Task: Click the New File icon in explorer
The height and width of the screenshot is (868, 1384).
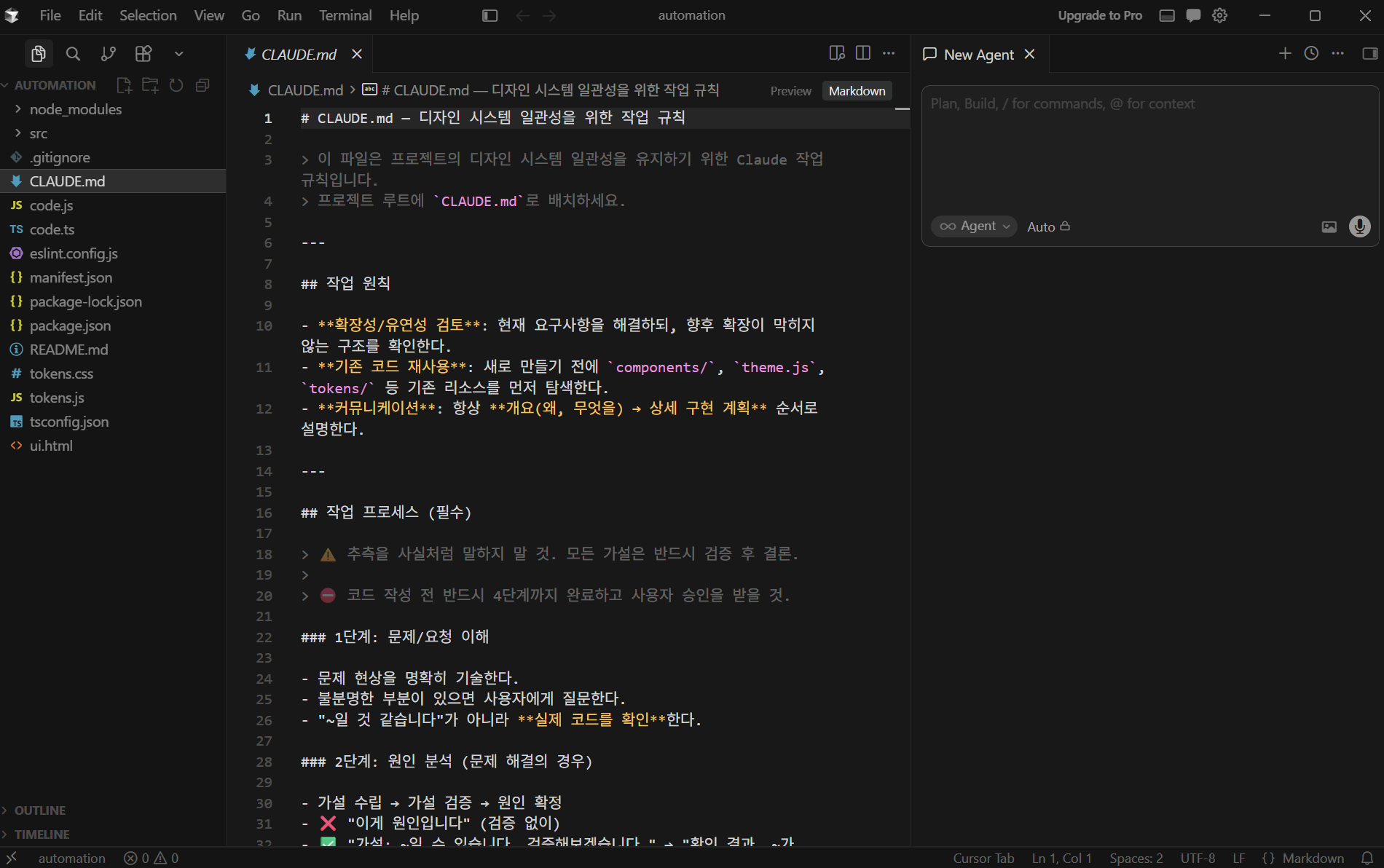Action: [x=124, y=85]
